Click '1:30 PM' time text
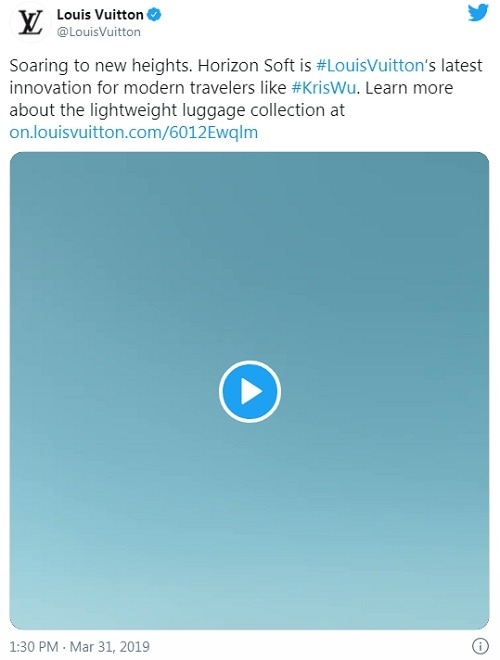This screenshot has height=660, width=500. point(34,646)
